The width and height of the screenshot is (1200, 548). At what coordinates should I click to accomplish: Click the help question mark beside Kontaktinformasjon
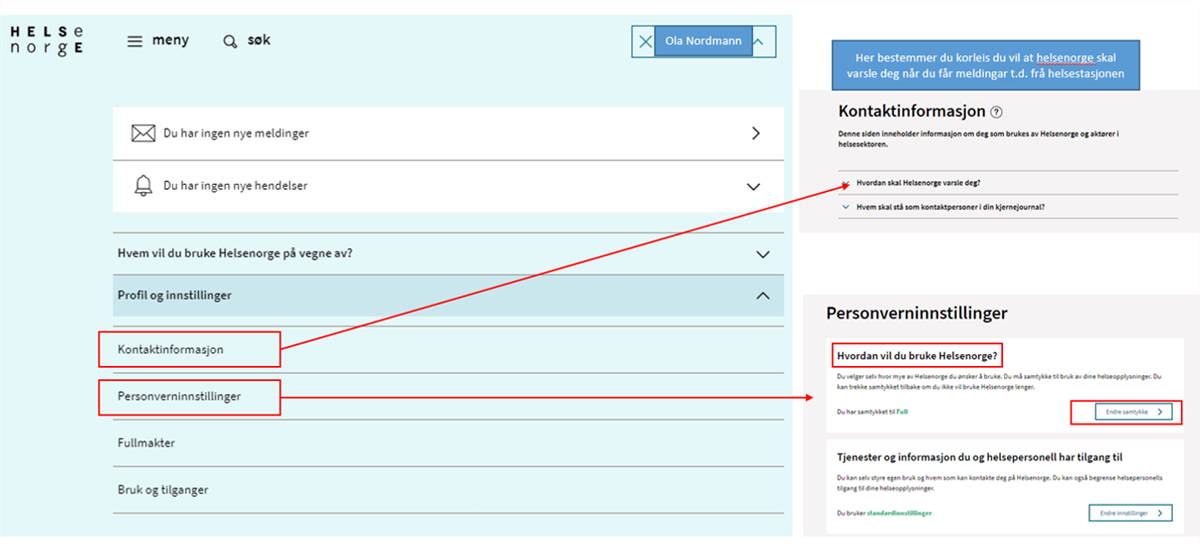tap(996, 113)
